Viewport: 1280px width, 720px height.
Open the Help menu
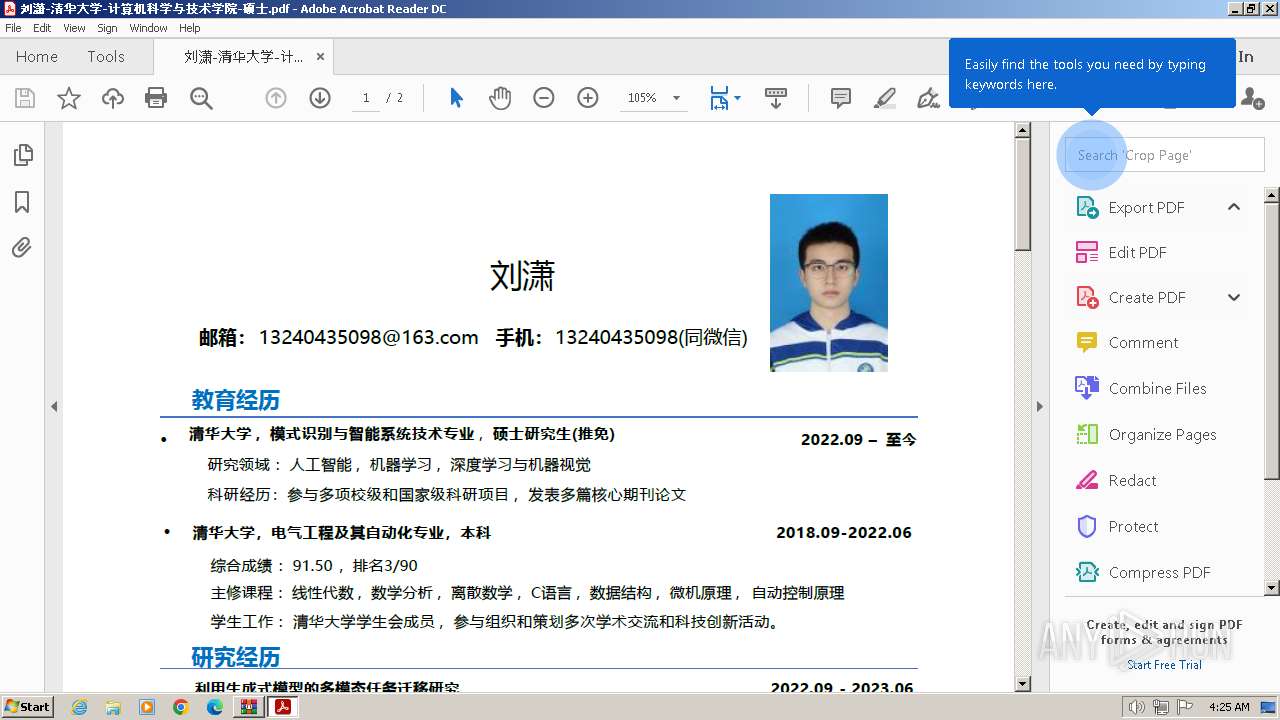click(190, 28)
